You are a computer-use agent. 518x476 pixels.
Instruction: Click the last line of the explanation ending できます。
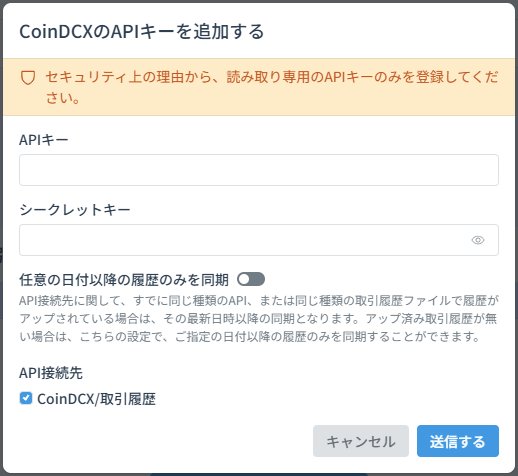coord(249,337)
